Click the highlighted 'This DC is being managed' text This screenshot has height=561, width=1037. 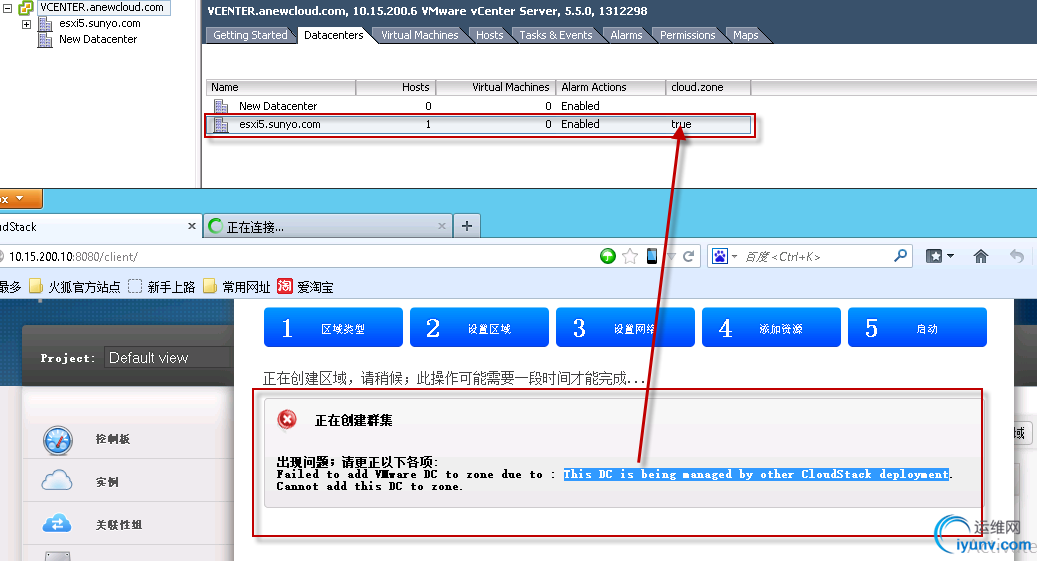coord(757,474)
